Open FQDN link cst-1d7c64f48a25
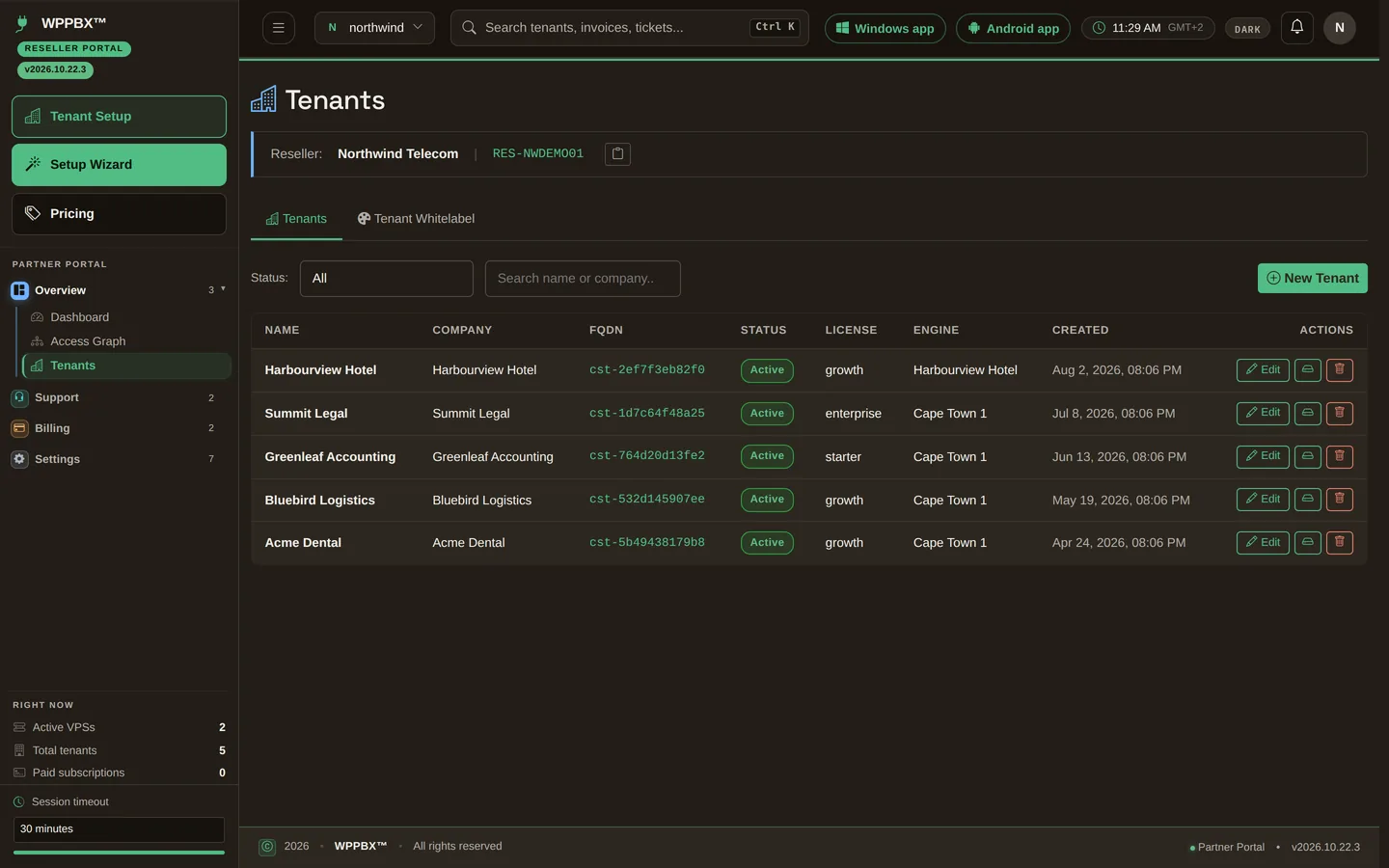This screenshot has width=1389, height=868. pyautogui.click(x=646, y=414)
